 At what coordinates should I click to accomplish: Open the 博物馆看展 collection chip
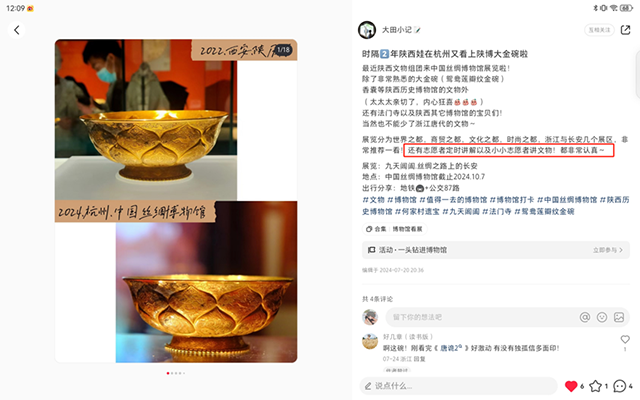[394, 229]
